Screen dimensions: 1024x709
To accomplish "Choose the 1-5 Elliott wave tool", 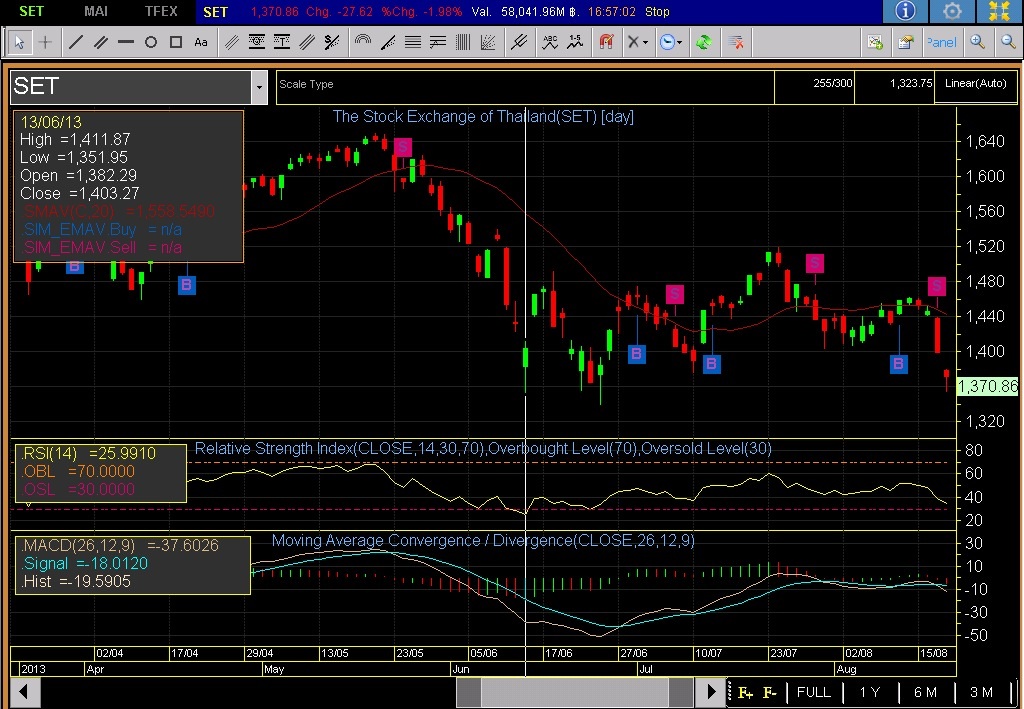I will [575, 42].
